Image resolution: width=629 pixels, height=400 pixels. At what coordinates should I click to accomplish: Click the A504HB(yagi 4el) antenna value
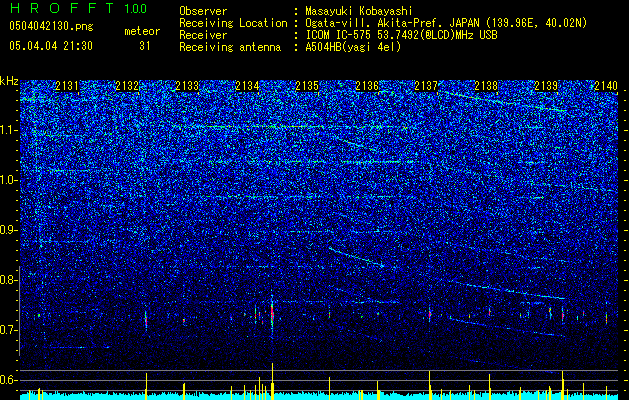353,47
